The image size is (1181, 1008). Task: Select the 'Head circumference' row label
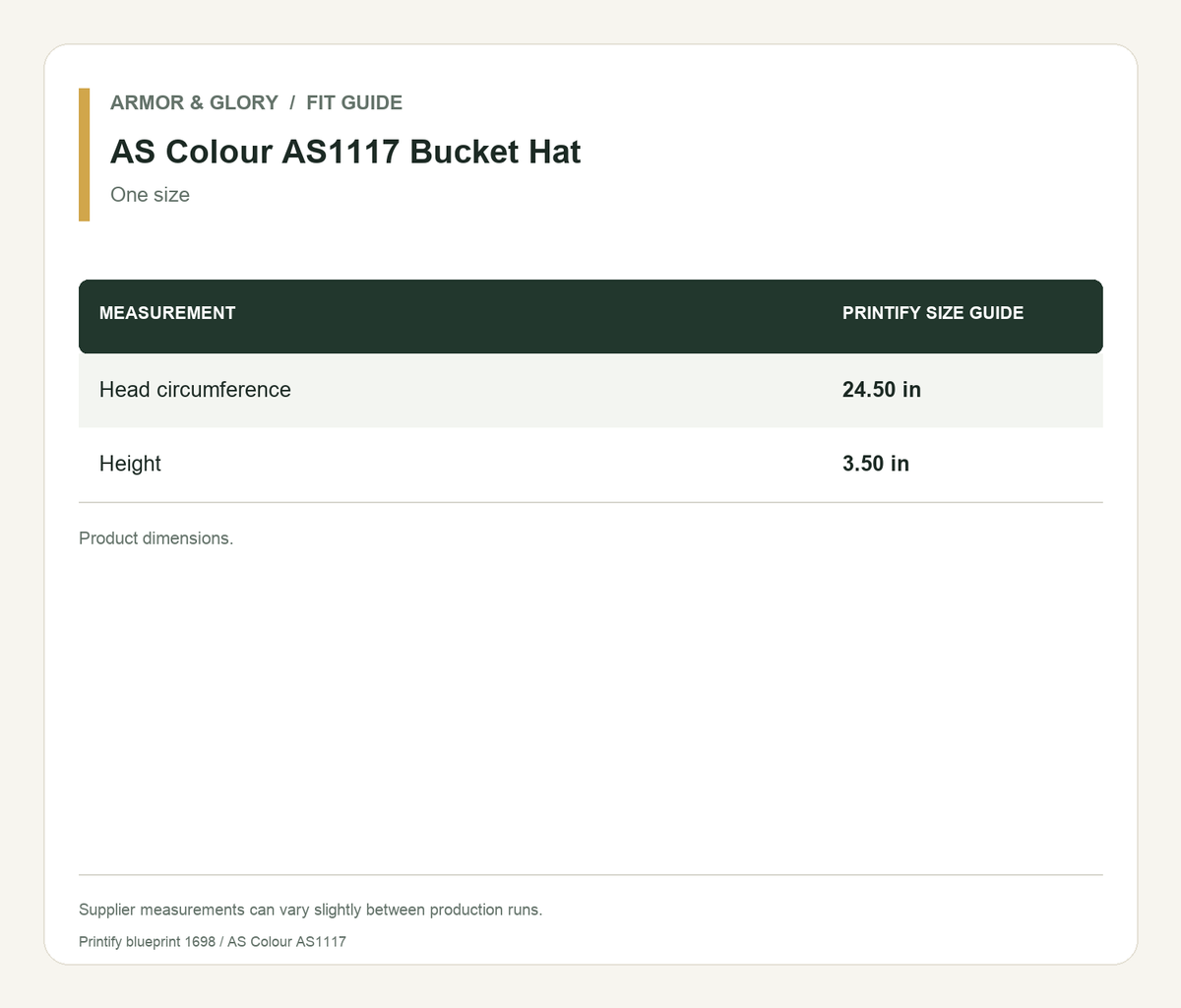[x=195, y=390]
